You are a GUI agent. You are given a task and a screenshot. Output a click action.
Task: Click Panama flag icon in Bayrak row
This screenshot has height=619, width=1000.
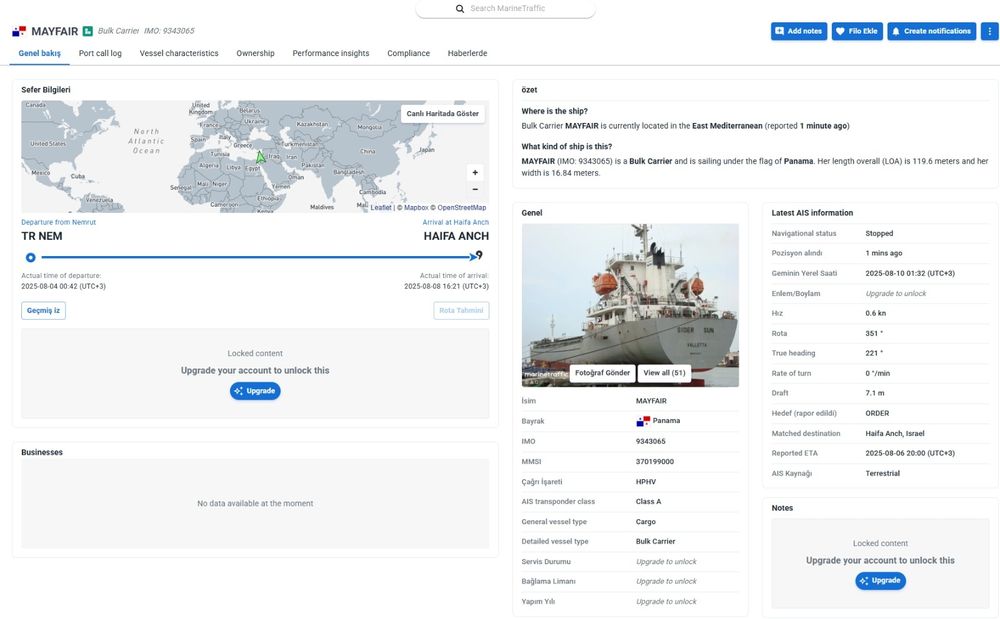(x=643, y=421)
